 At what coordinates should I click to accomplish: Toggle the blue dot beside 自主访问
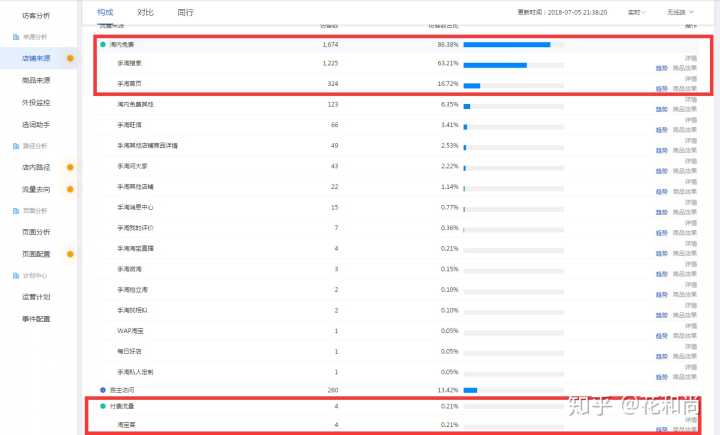pyautogui.click(x=103, y=389)
